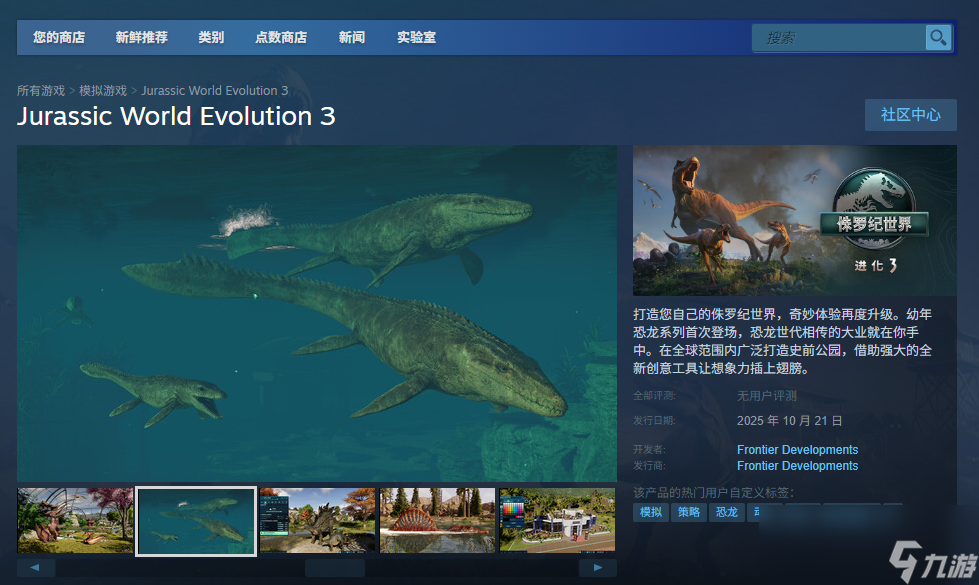The width and height of the screenshot is (979, 585).
Task: Click the right arrow of screenshot strip
Action: 598,568
